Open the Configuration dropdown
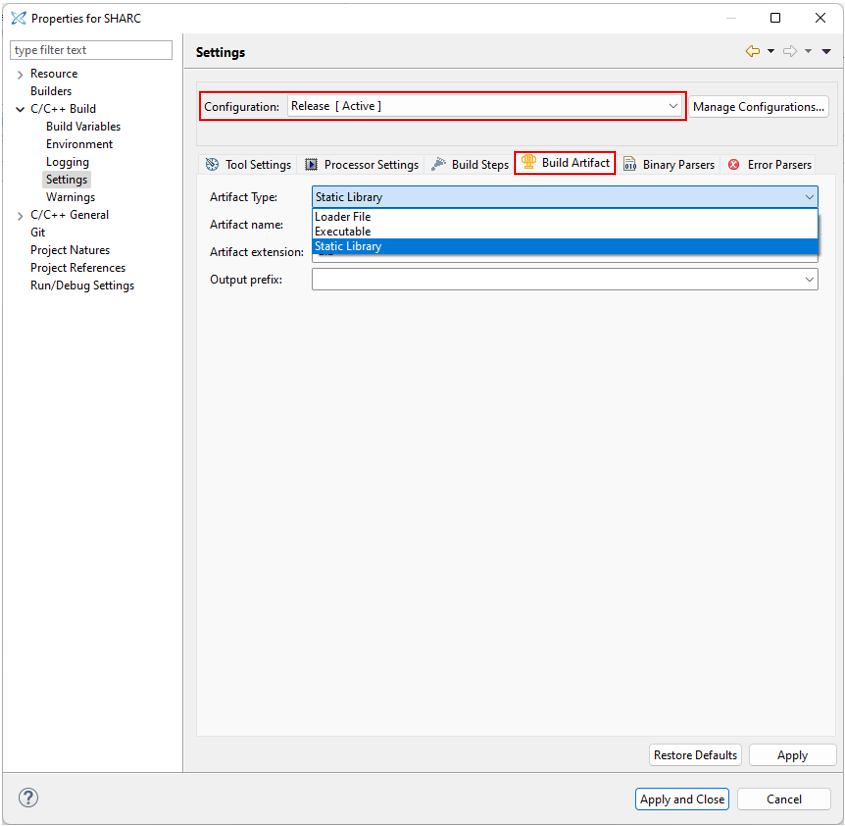The height and width of the screenshot is (826, 845). click(484, 106)
